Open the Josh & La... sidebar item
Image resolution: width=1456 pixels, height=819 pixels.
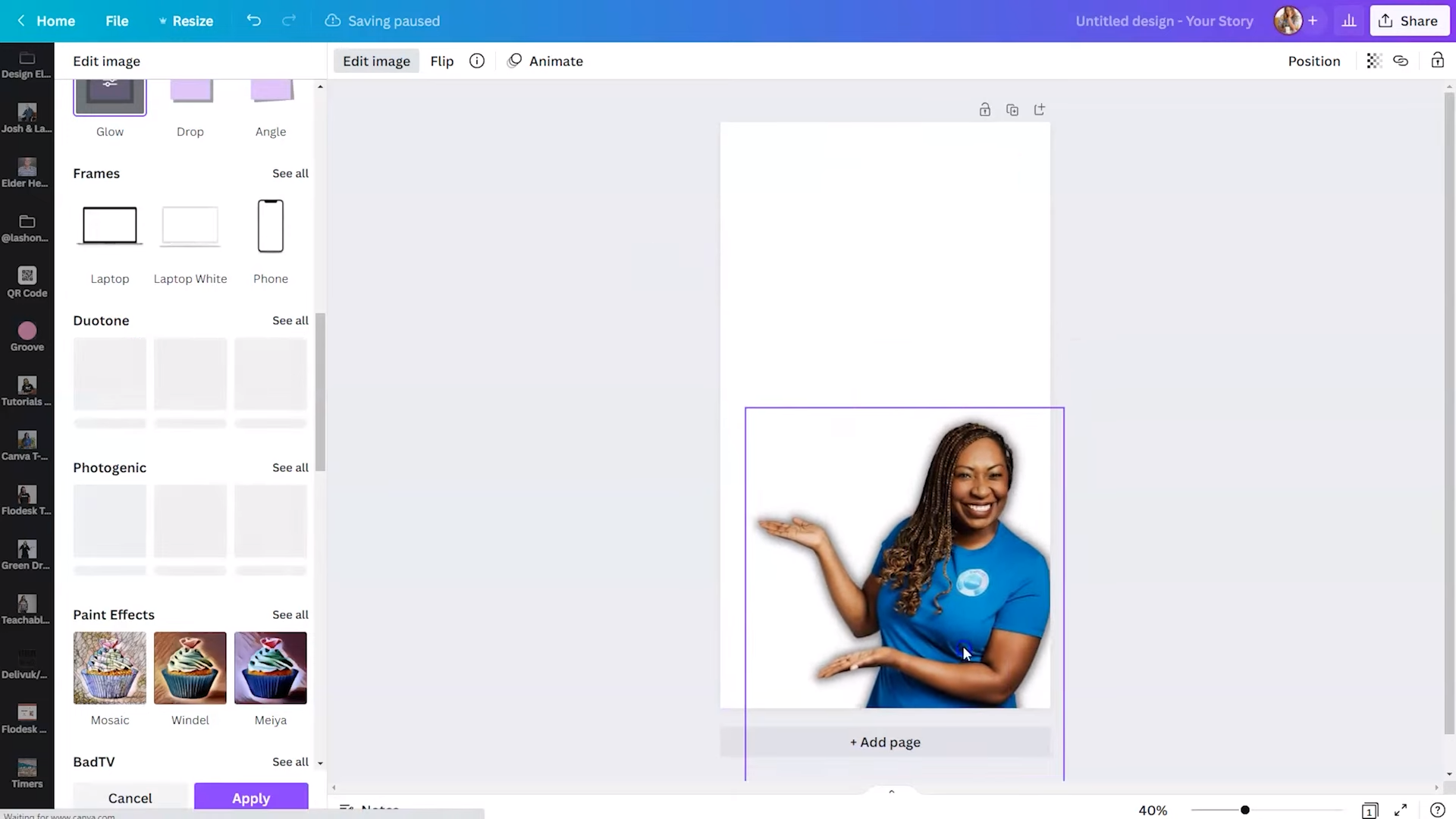pyautogui.click(x=27, y=118)
